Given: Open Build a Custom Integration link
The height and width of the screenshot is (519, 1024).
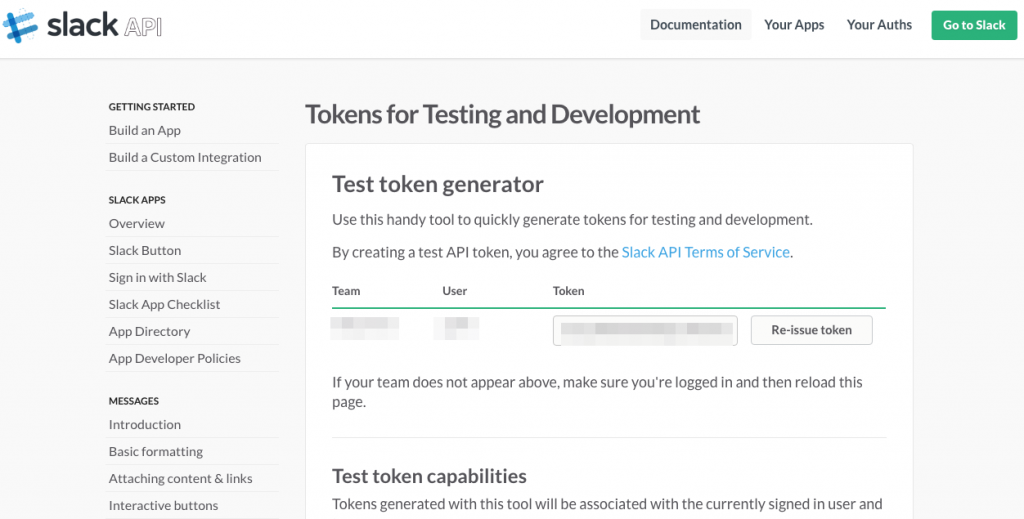Looking at the screenshot, I should tap(185, 157).
